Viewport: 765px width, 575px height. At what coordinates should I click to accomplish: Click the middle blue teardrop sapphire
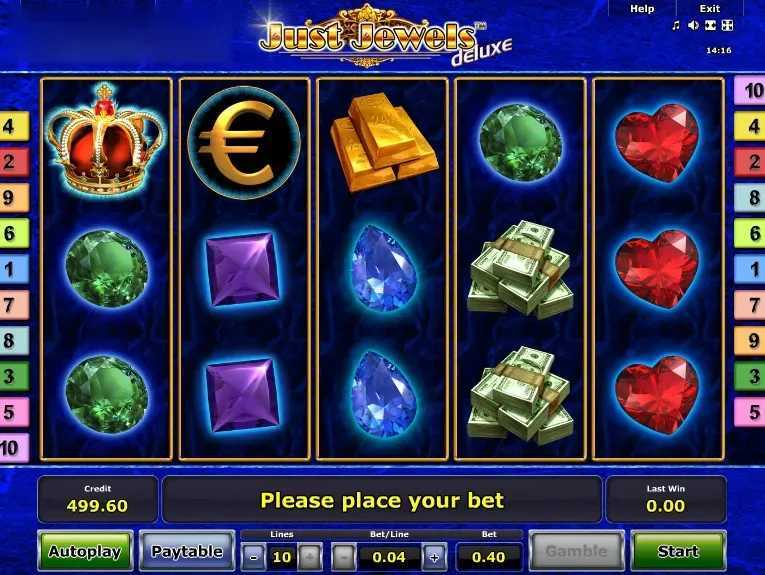coord(384,268)
